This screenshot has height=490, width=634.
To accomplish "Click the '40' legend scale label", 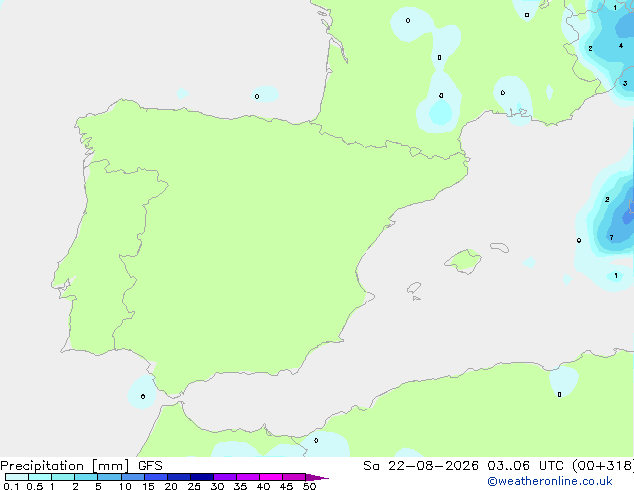I will tap(263, 486).
